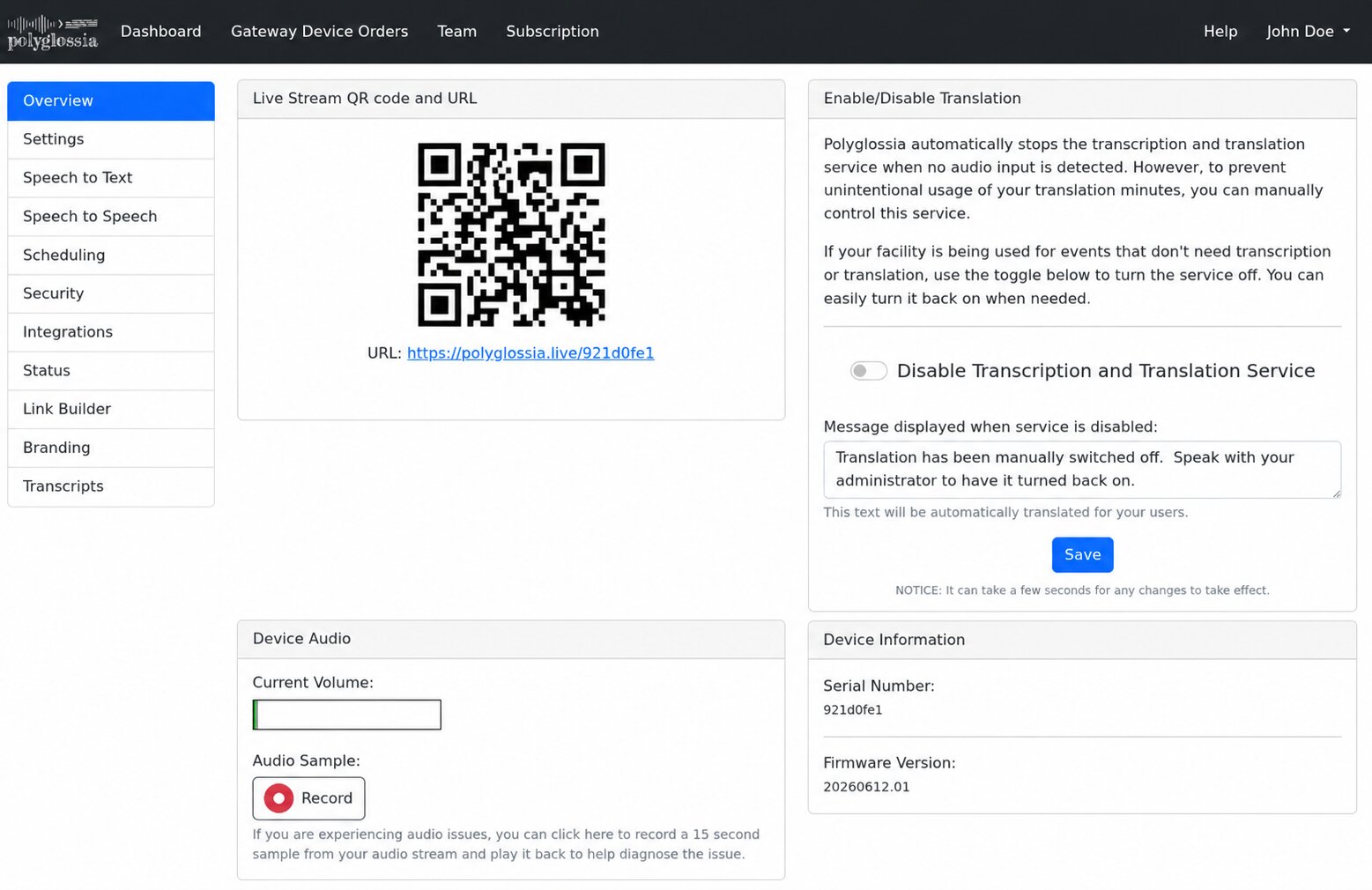Click 'This text will be automatically translated' hint
Screen dimensions: 1372x890
1005,513
